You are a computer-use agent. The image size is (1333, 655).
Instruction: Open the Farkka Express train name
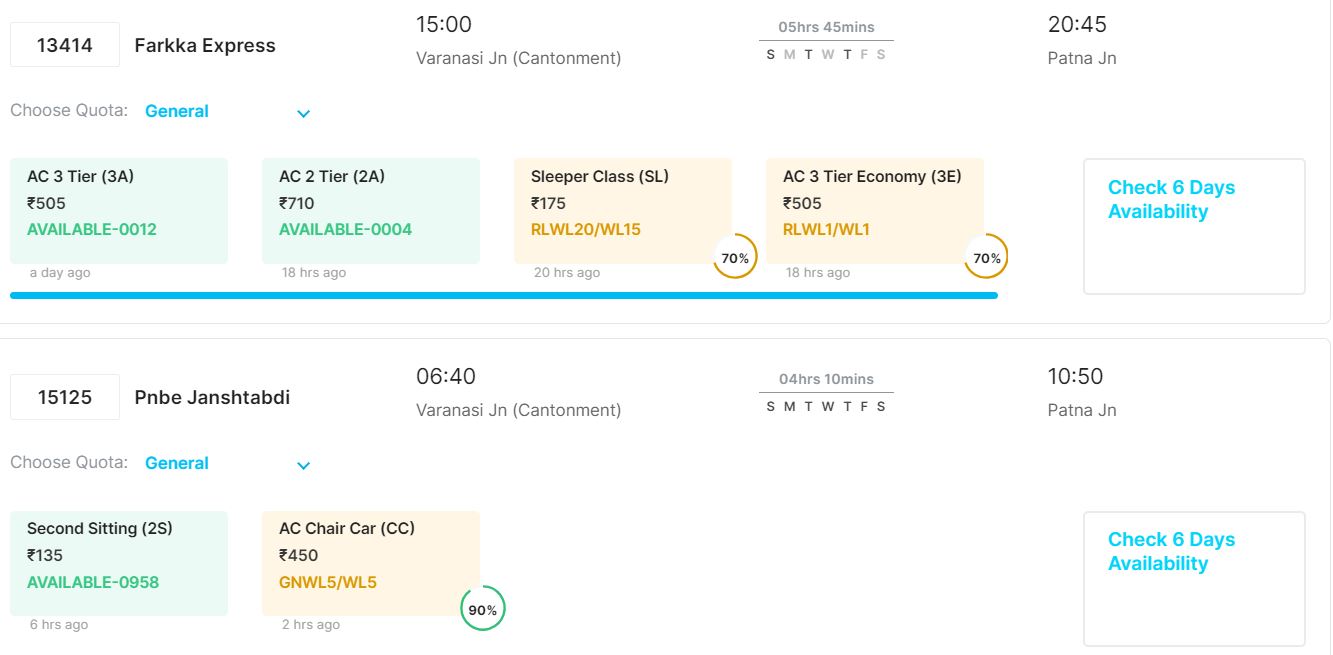pyautogui.click(x=205, y=45)
